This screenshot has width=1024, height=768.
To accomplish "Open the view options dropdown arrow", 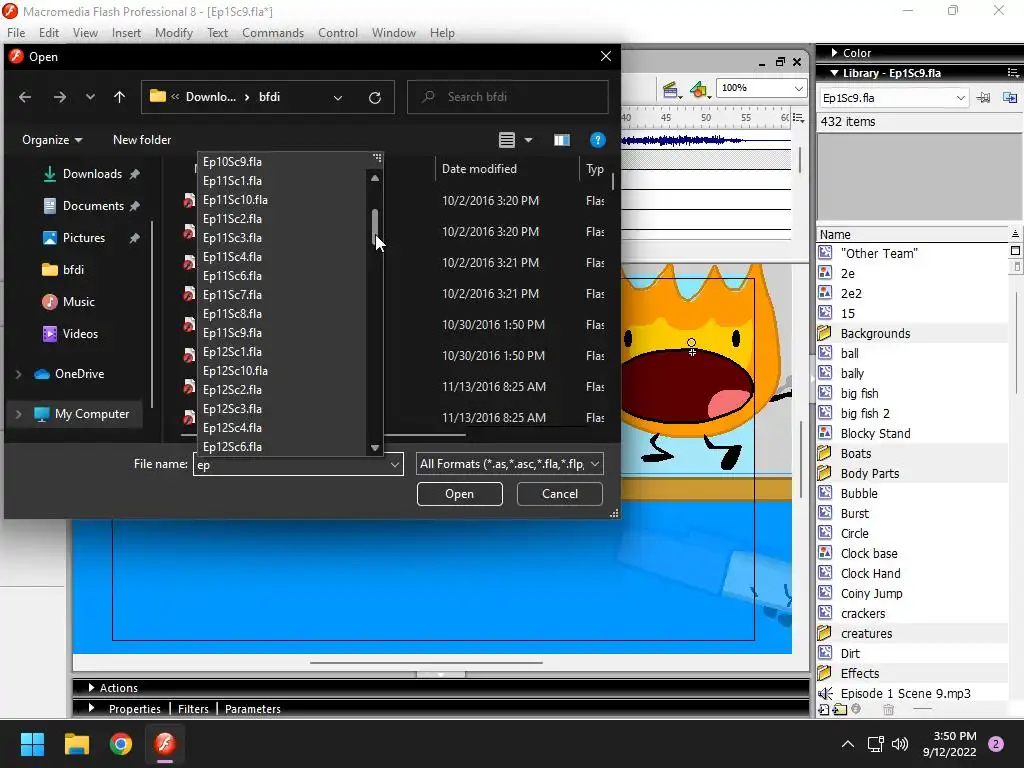I will (528, 140).
